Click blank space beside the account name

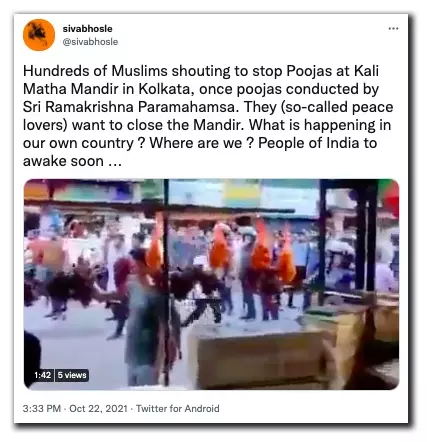tap(250, 35)
